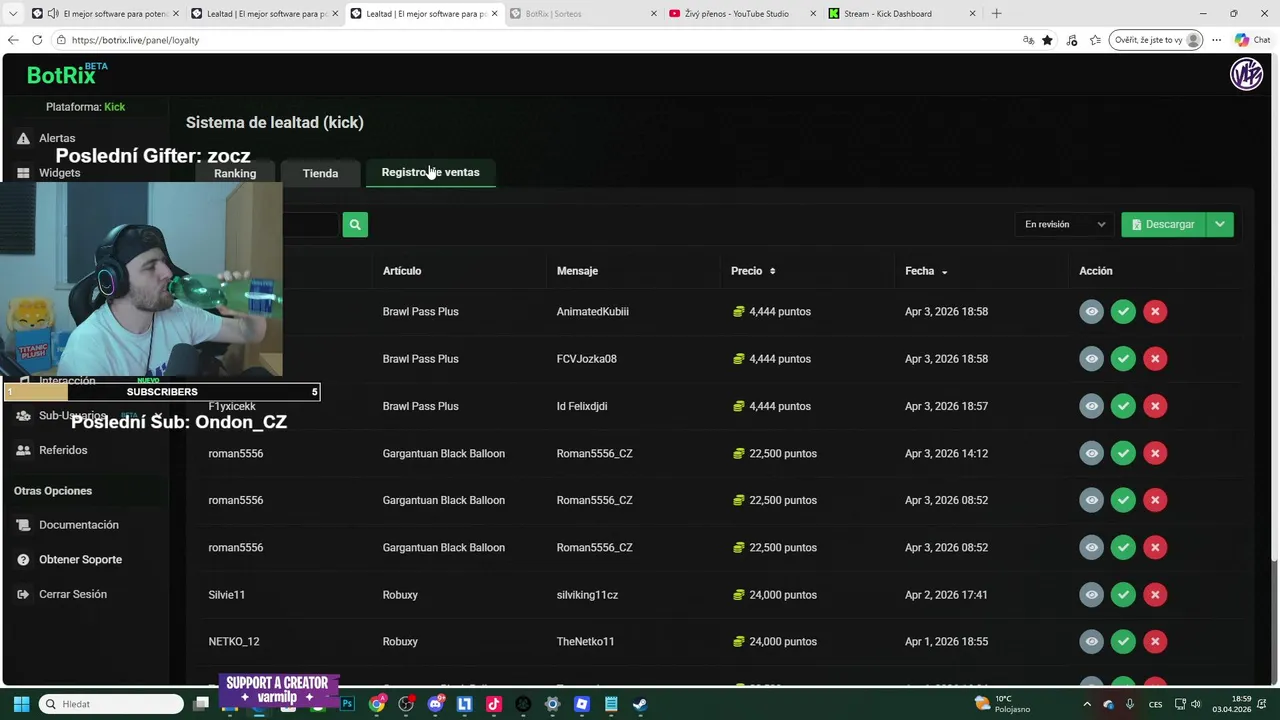
Task: Approve the silviking11cz Robux sale
Action: pos(1123,595)
